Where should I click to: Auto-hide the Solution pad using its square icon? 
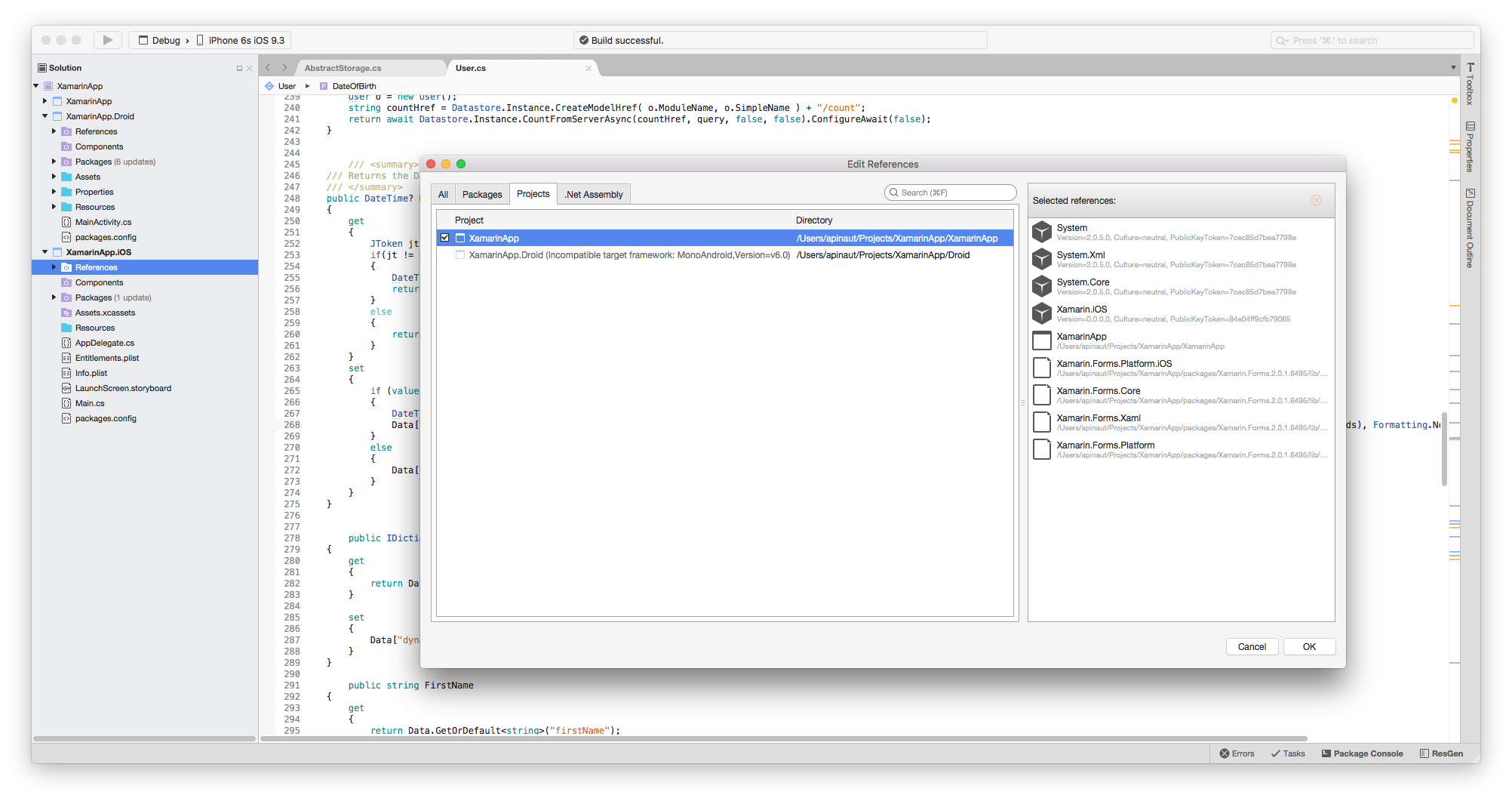click(x=239, y=68)
